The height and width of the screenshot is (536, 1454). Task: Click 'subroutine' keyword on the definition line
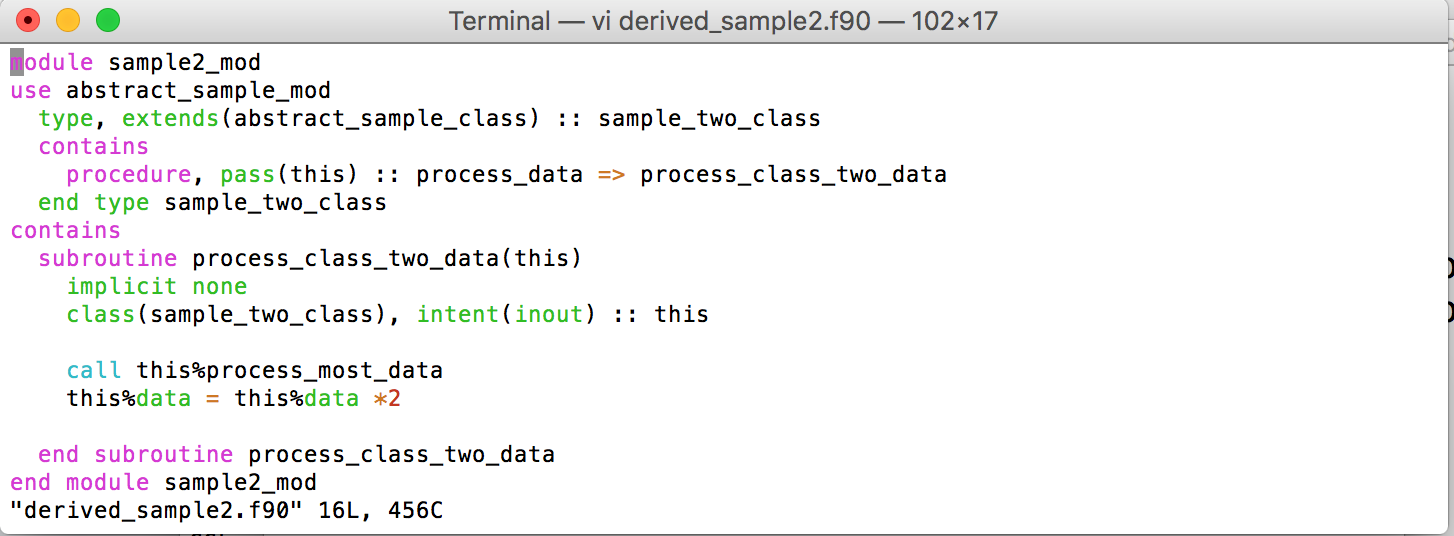tap(108, 259)
